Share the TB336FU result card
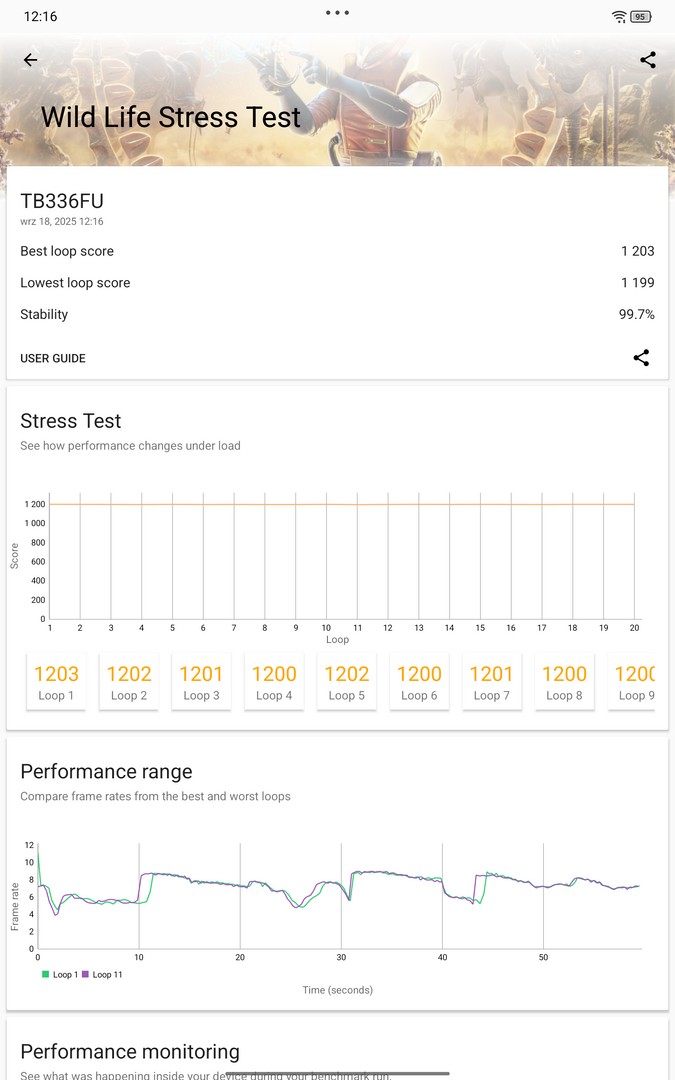The image size is (675, 1080). pyautogui.click(x=641, y=358)
